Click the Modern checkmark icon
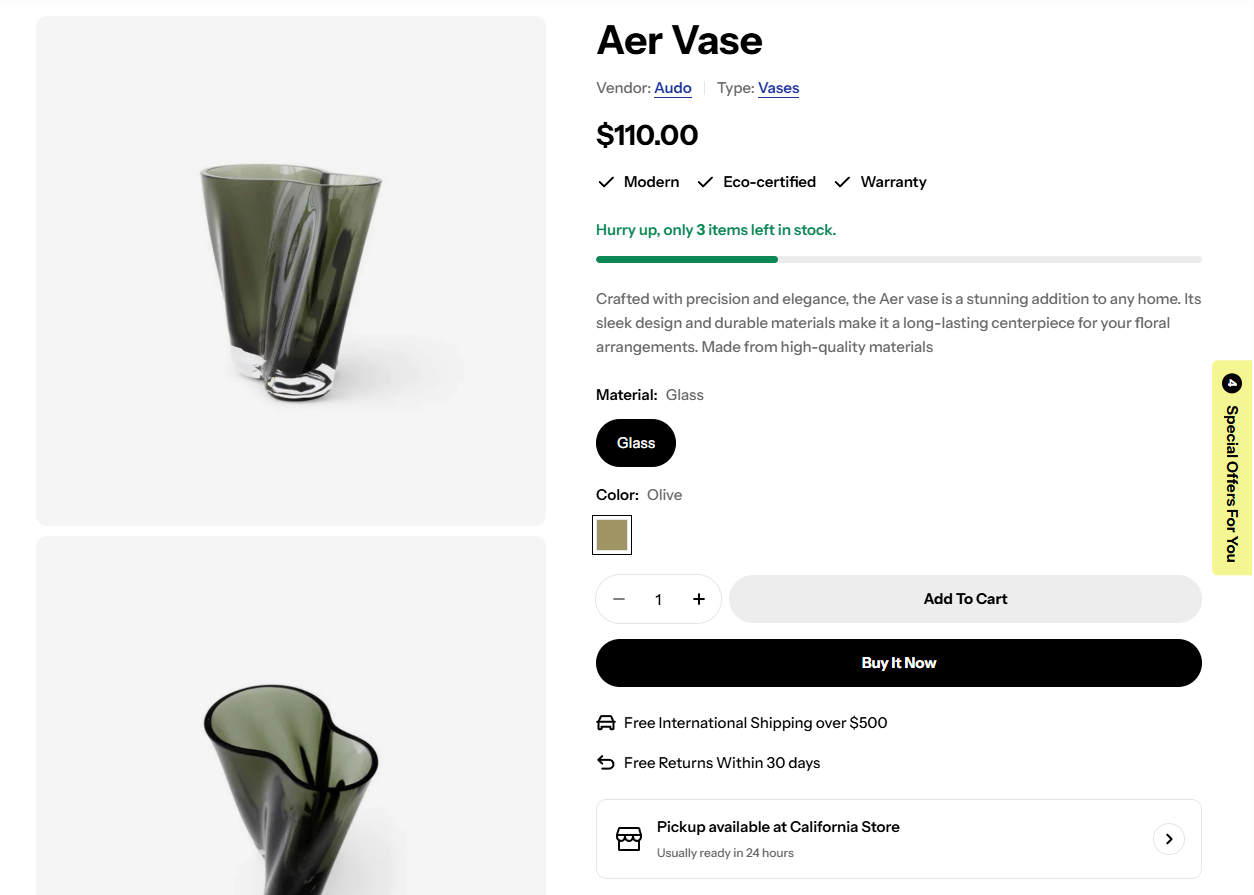 [606, 182]
